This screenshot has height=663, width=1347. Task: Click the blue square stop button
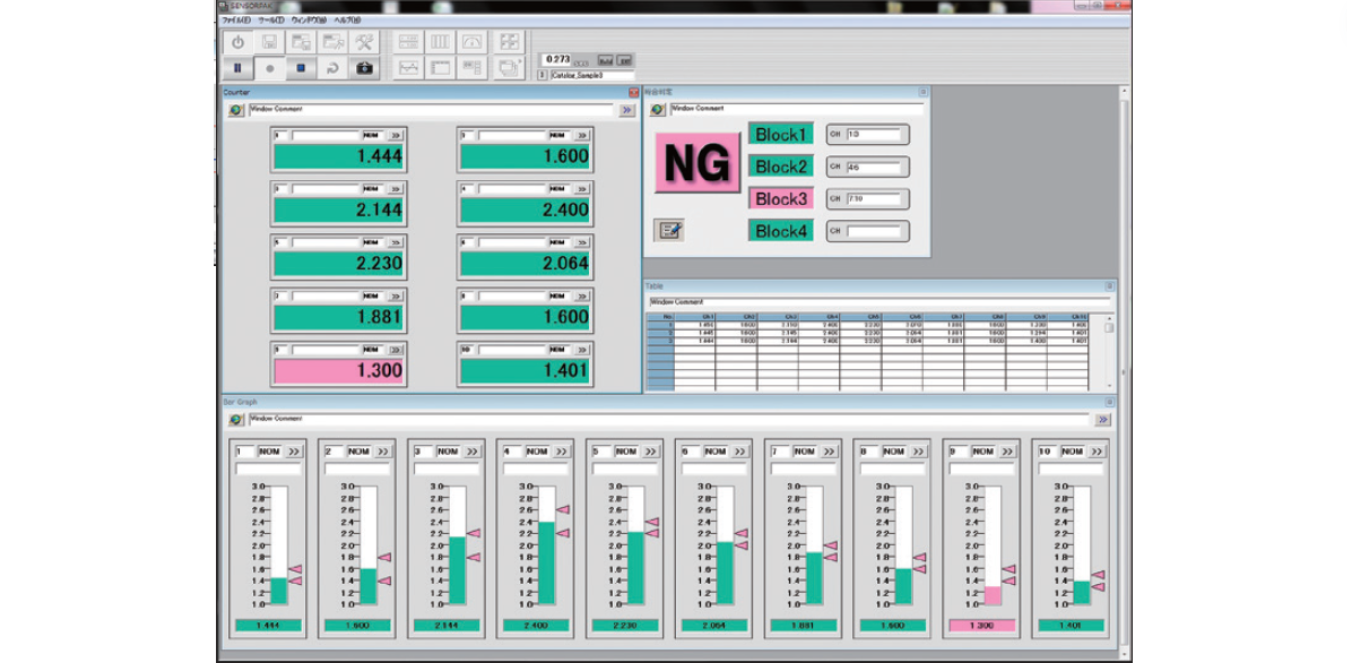[301, 68]
